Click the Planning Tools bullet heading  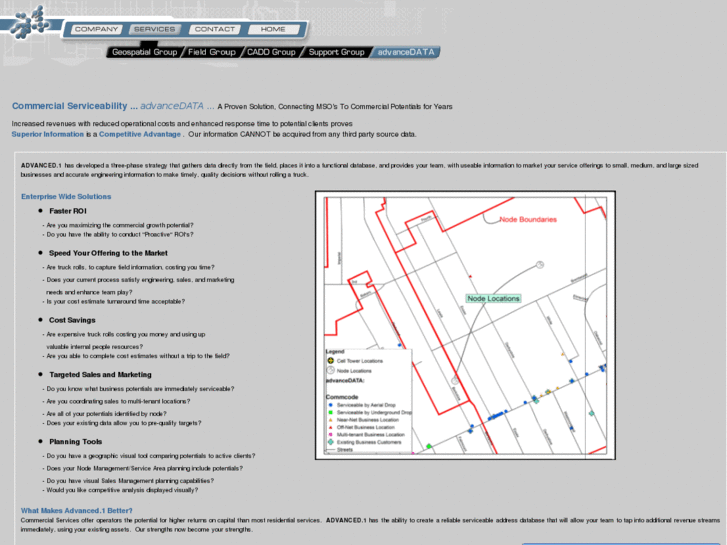click(76, 442)
